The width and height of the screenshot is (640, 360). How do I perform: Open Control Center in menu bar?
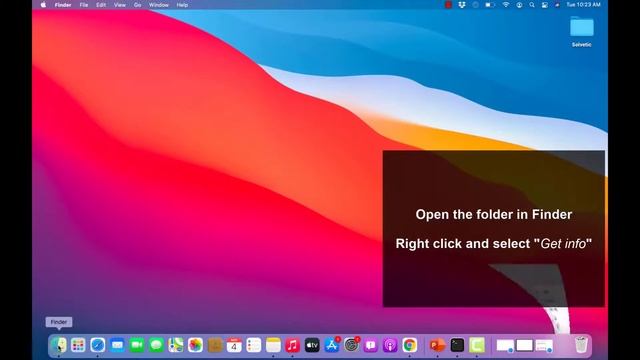[544, 5]
